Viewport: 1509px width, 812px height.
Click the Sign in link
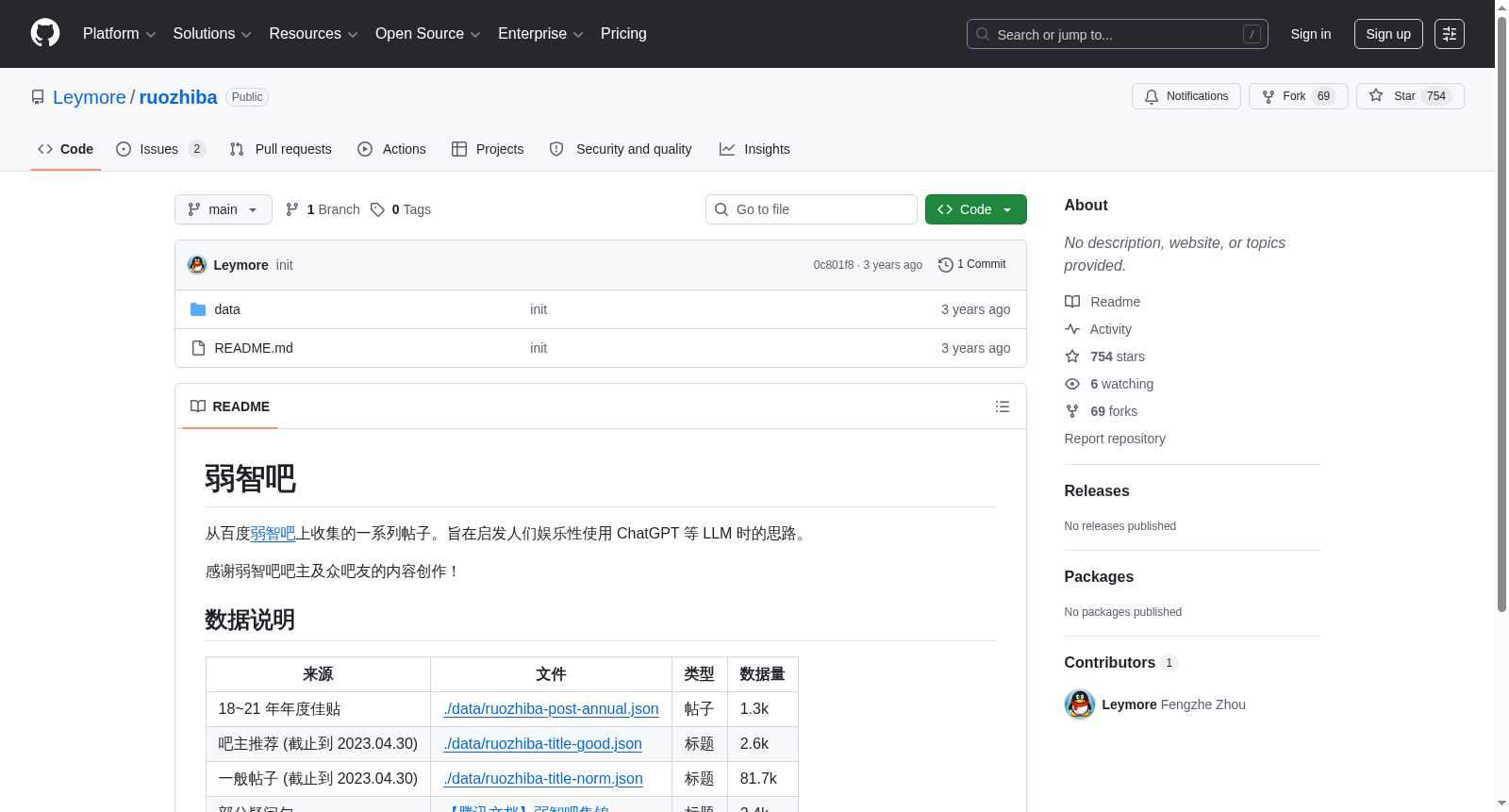pos(1311,34)
